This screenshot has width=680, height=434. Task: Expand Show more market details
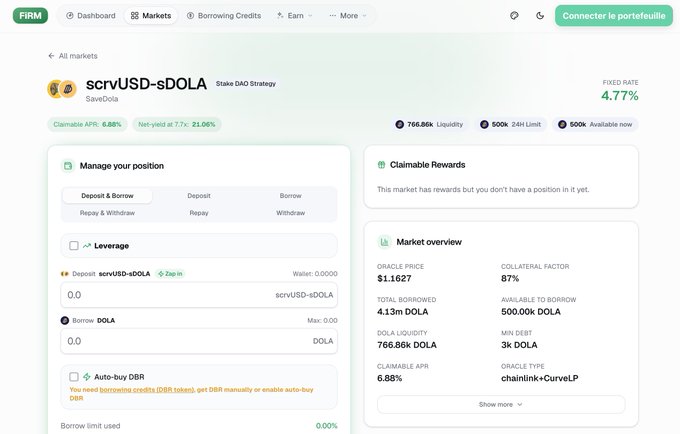tap(501, 405)
